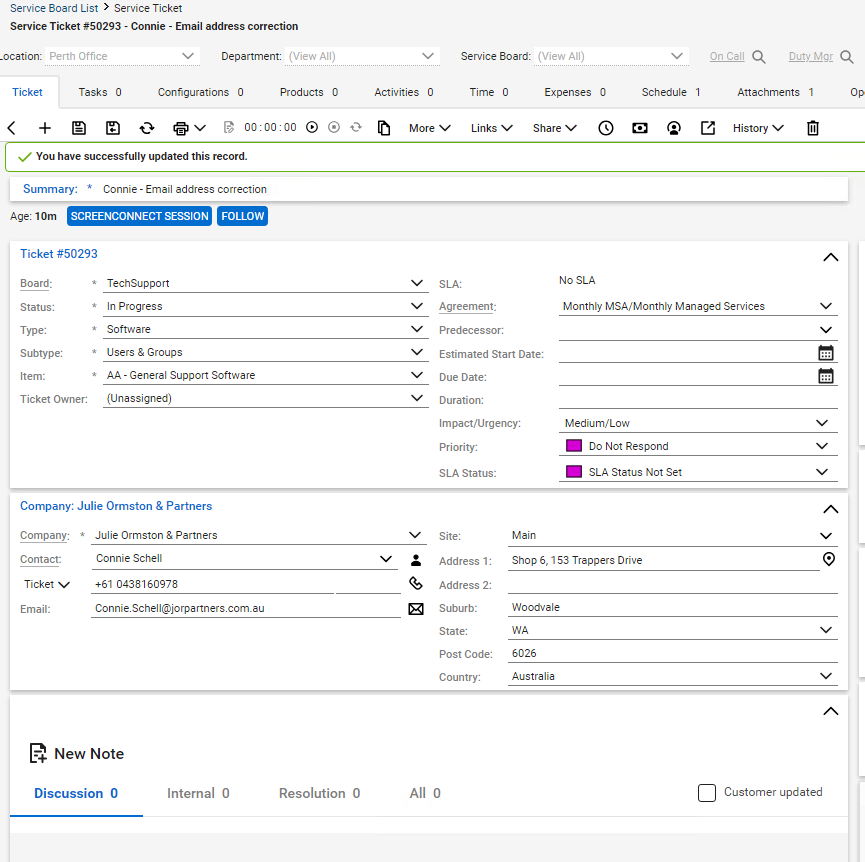Open the Type dropdown showing Software
Viewport: 865px width, 862px height.
[266, 329]
